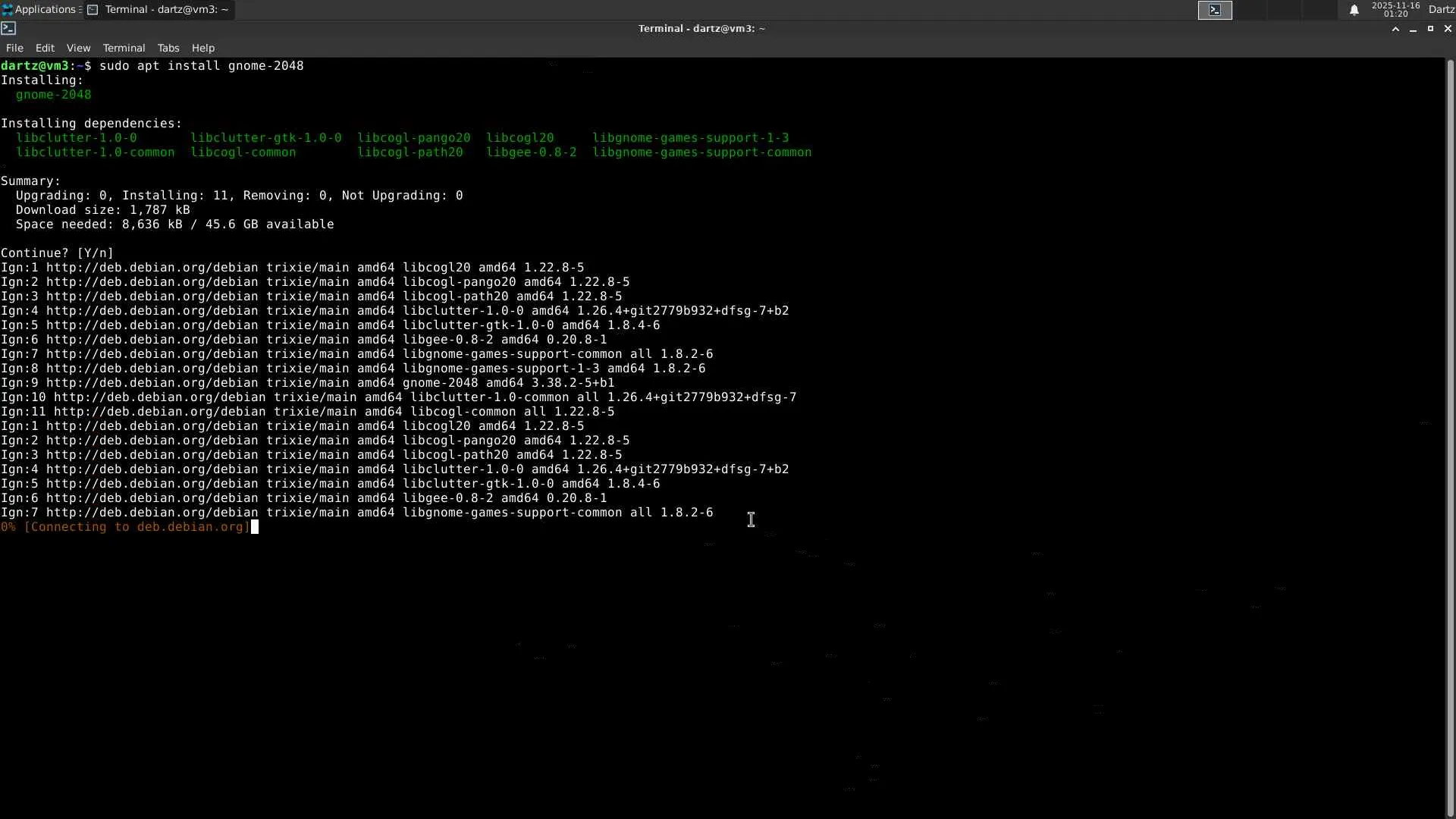Click the Terminal taskbar window button
This screenshot has width=1456, height=819.
pos(158,10)
